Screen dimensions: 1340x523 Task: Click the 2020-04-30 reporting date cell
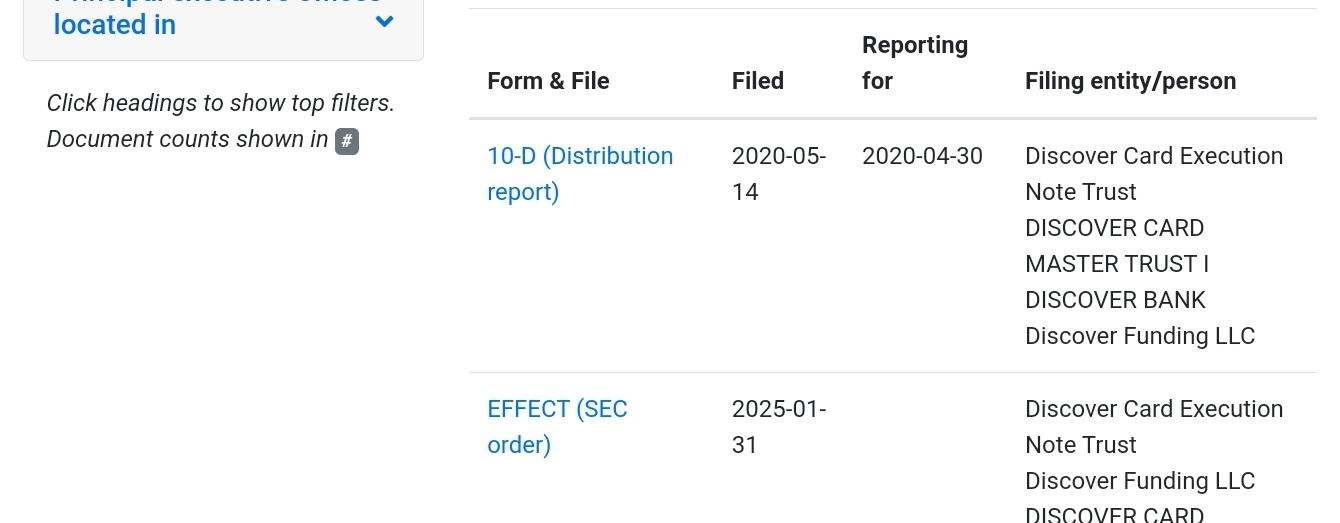922,156
